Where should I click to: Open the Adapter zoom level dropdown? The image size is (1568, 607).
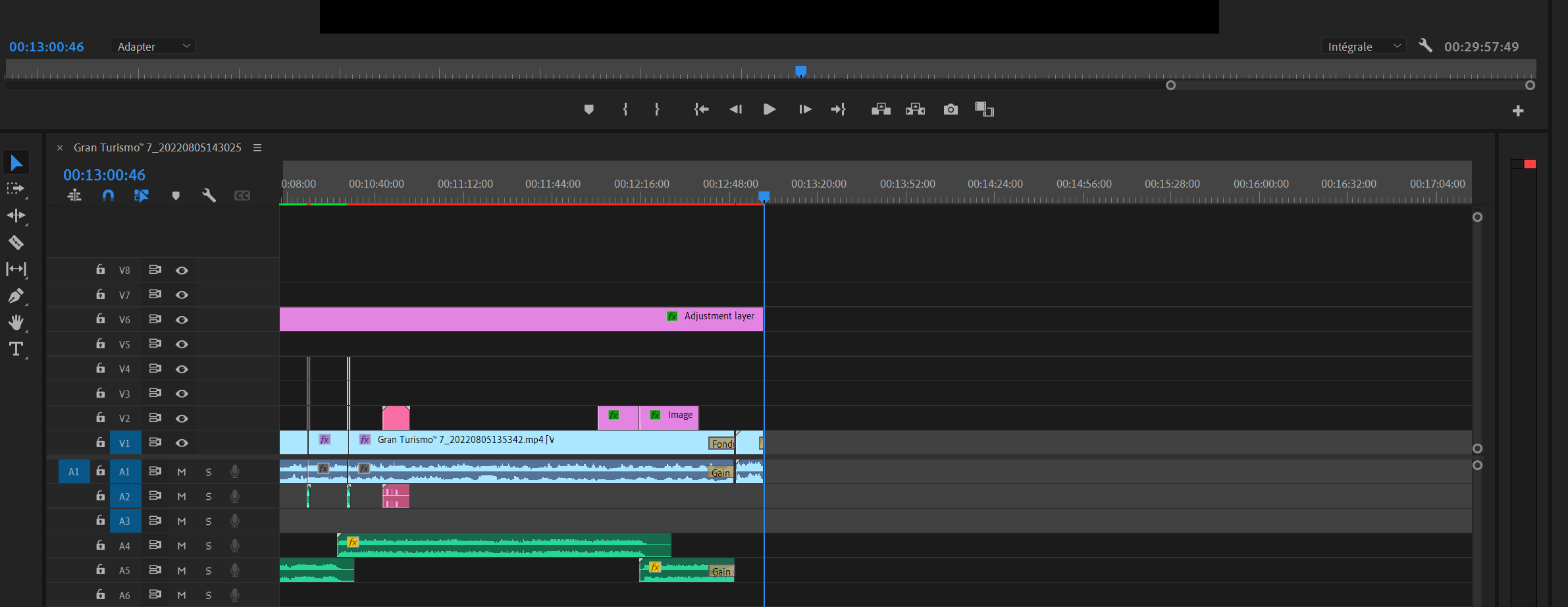(x=153, y=46)
